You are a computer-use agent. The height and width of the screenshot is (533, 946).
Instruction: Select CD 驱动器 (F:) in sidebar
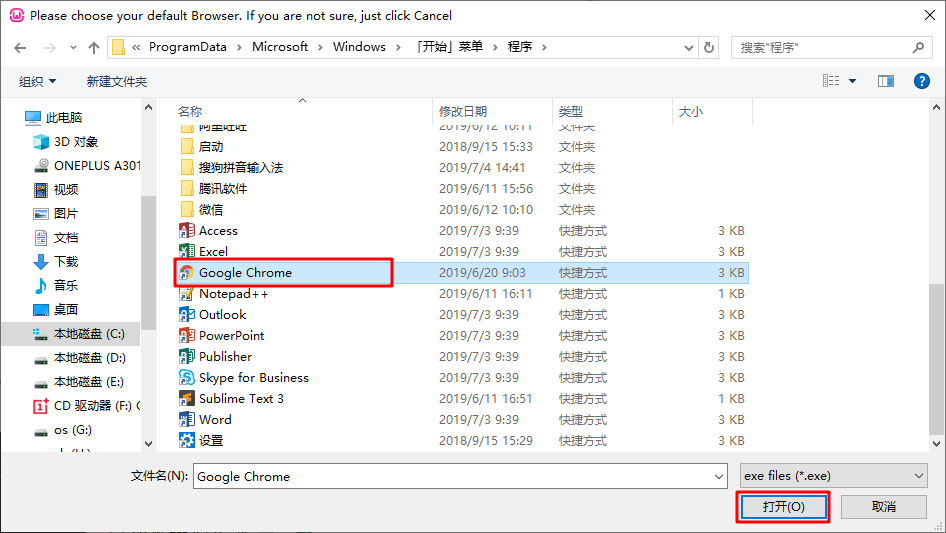(x=86, y=406)
